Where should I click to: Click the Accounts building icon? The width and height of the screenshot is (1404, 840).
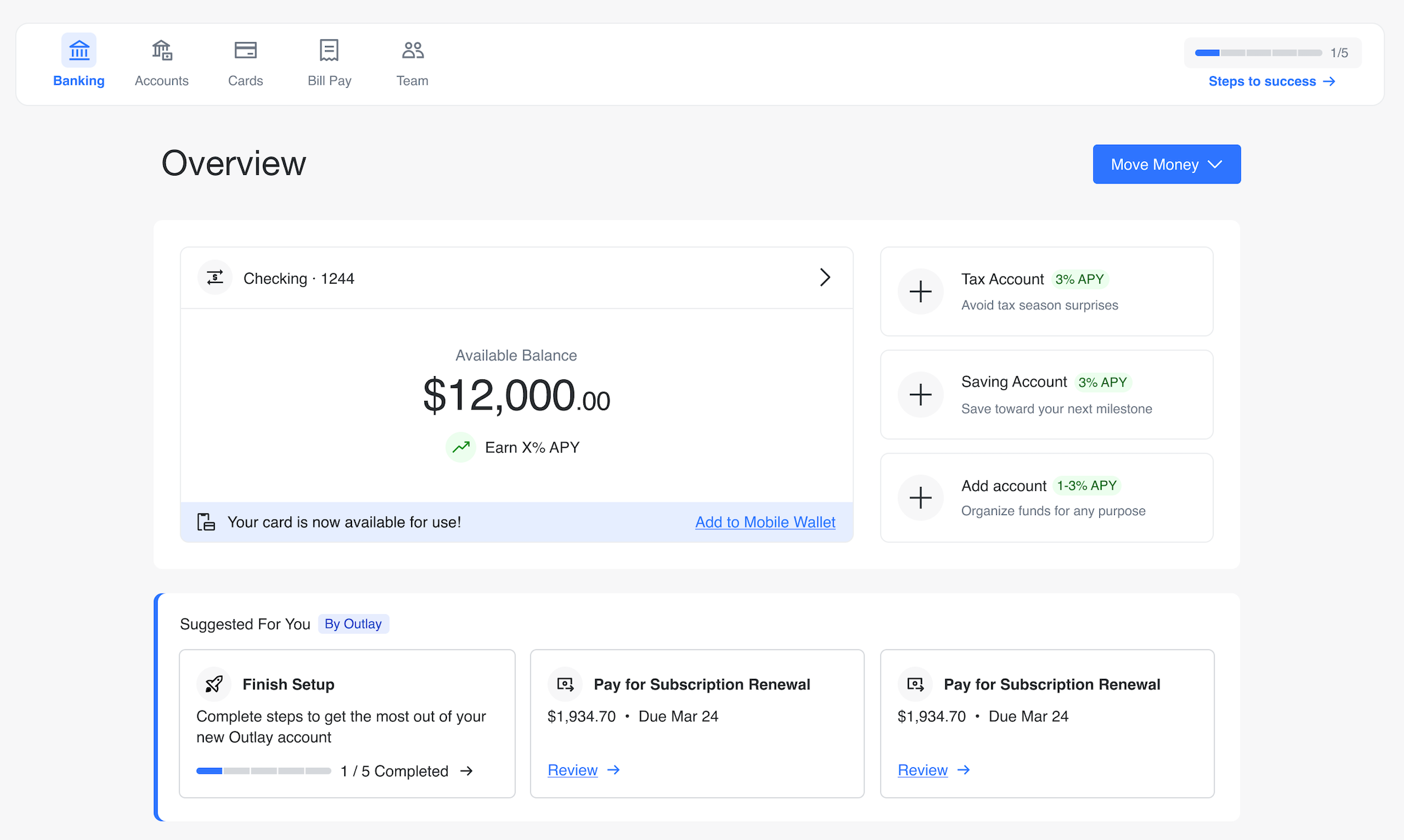pos(162,50)
